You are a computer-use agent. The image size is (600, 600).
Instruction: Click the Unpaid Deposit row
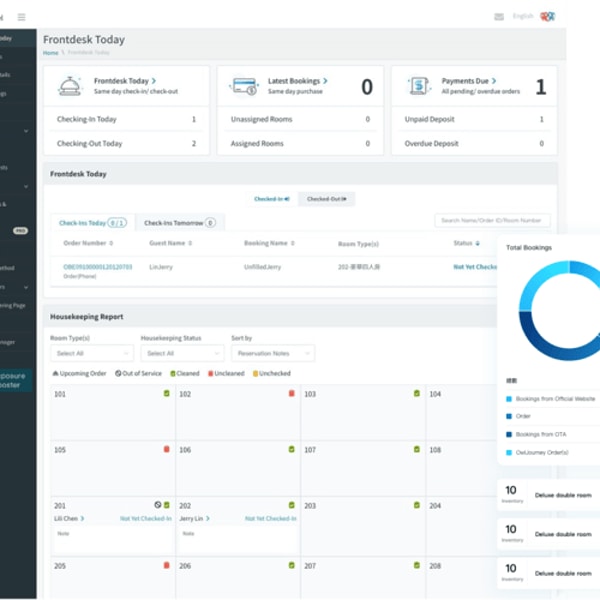pos(474,119)
